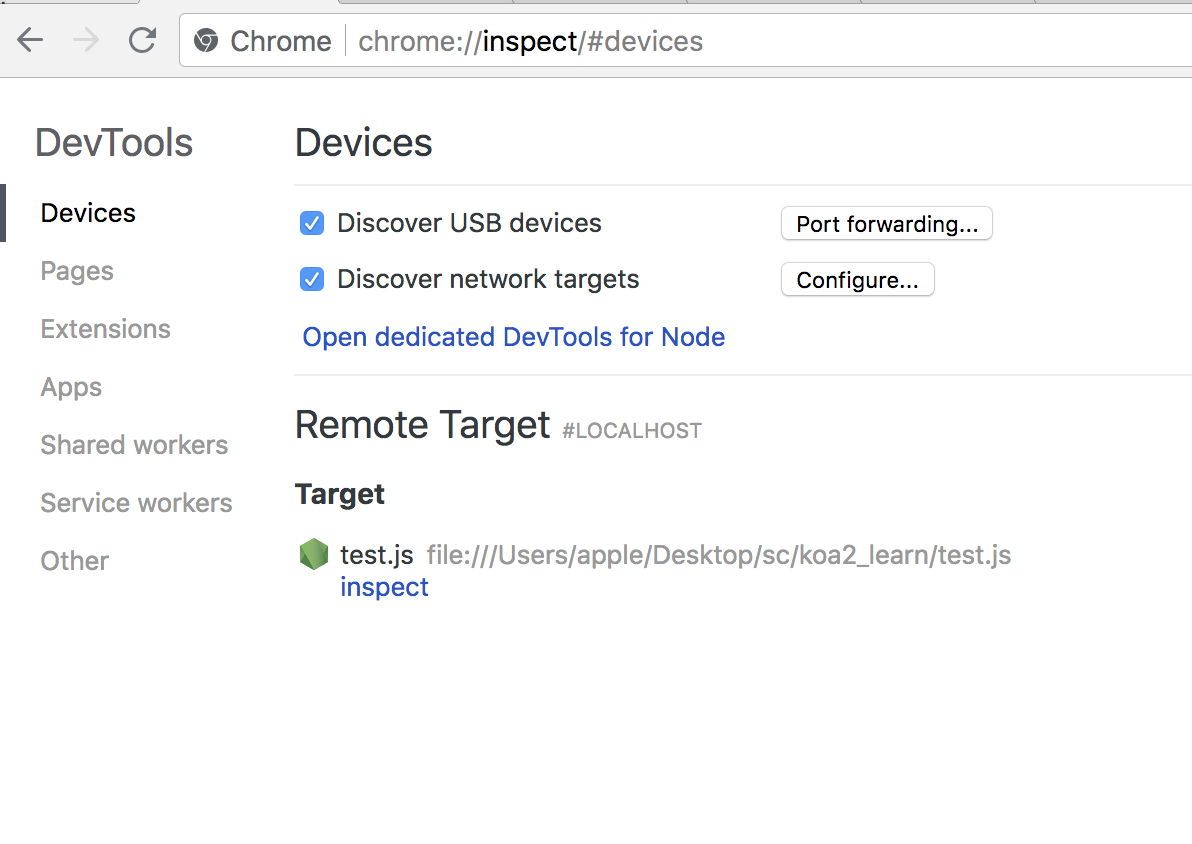The image size is (1192, 844).
Task: Toggle Discover network targets checkbox
Action: coord(312,280)
